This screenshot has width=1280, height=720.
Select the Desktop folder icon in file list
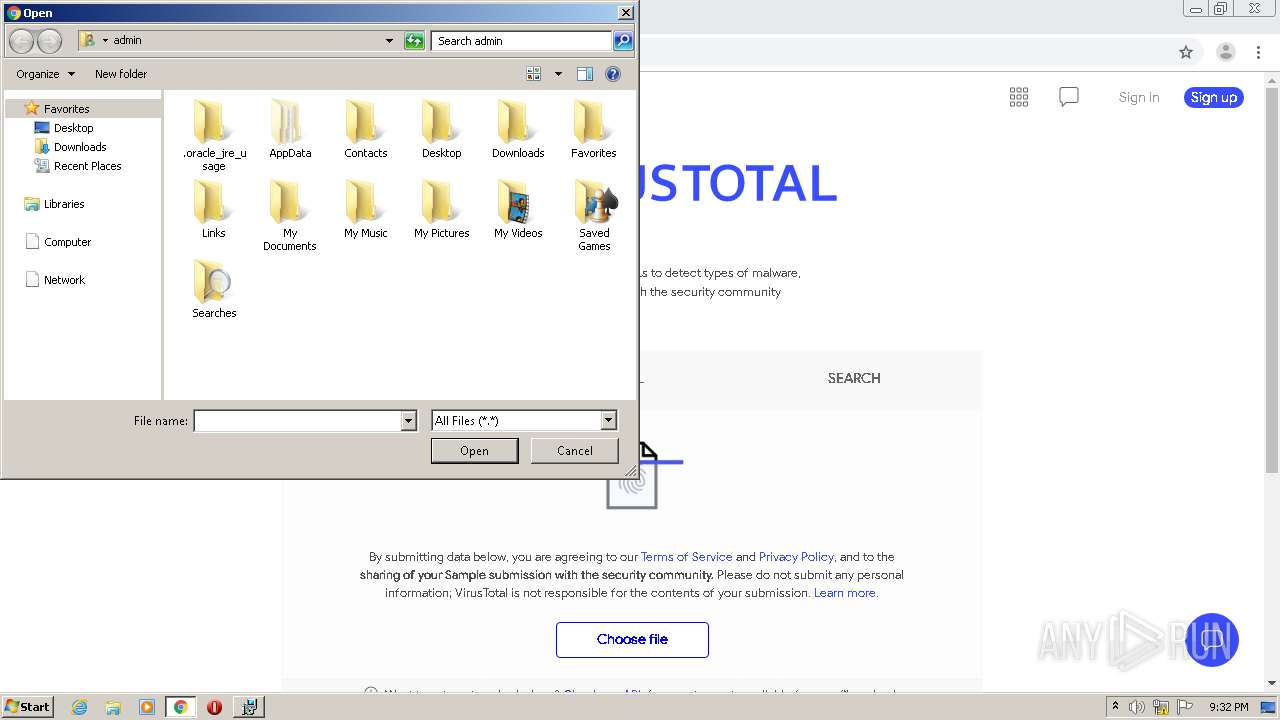[441, 130]
